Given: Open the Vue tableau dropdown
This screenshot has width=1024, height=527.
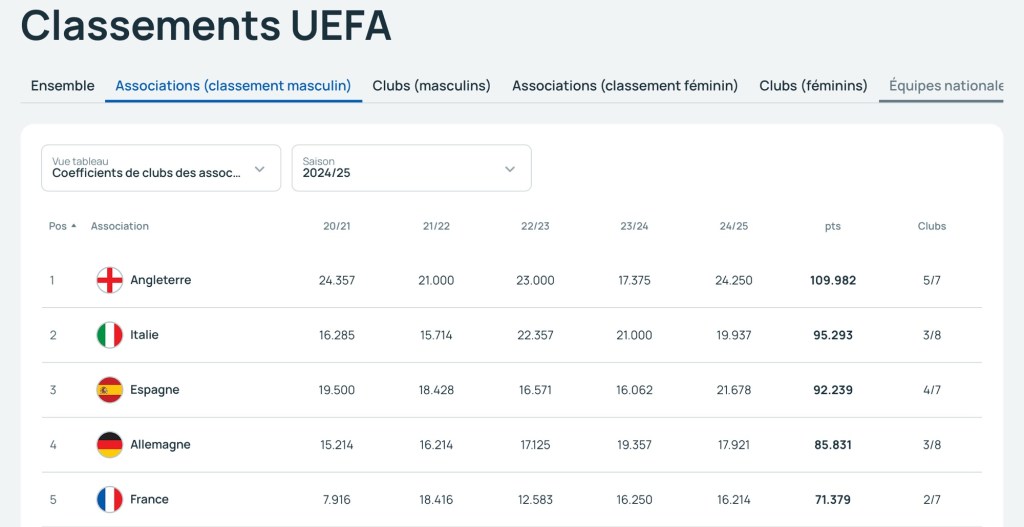Looking at the screenshot, I should click(160, 168).
